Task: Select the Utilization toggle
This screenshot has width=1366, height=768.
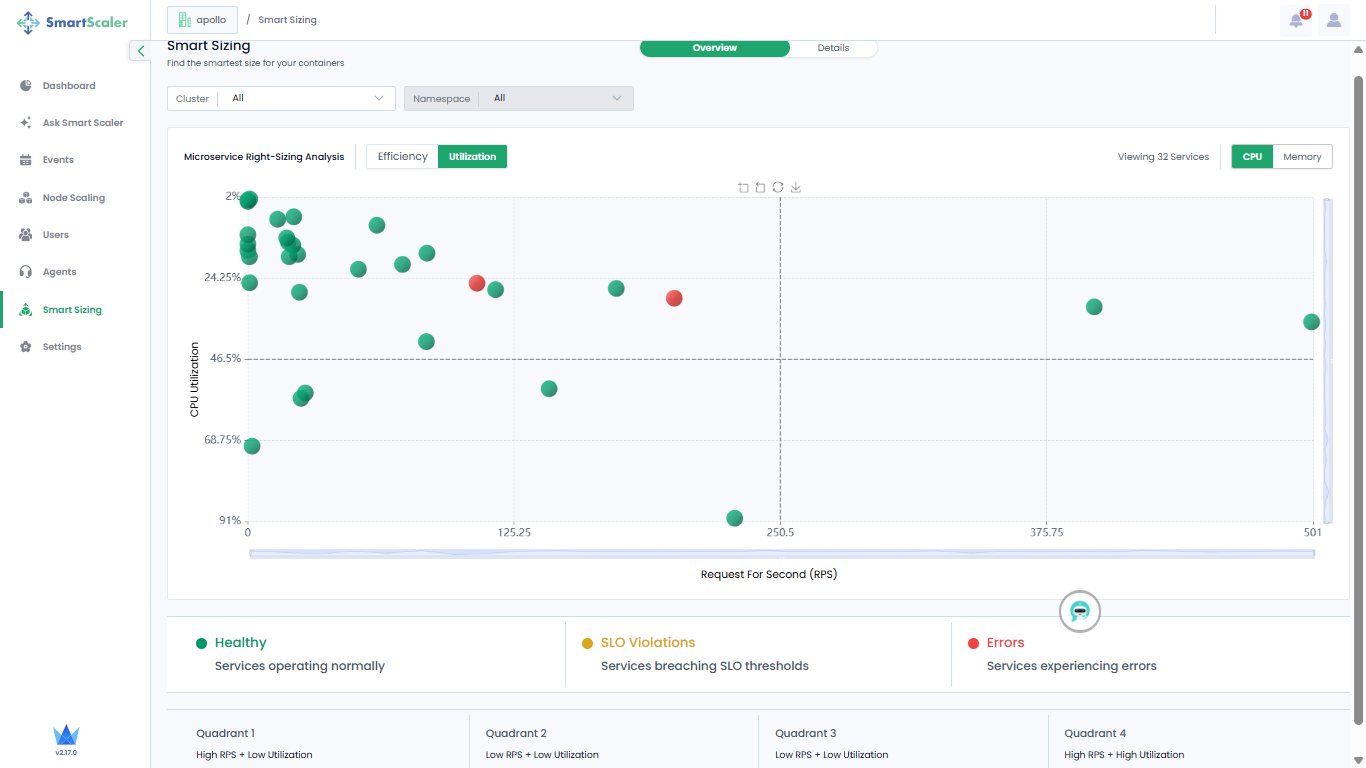Action: point(472,156)
